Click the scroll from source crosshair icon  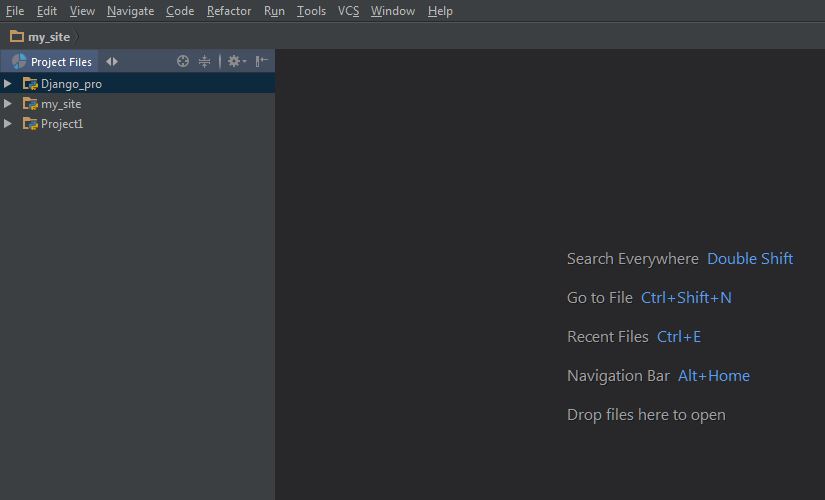(x=183, y=62)
